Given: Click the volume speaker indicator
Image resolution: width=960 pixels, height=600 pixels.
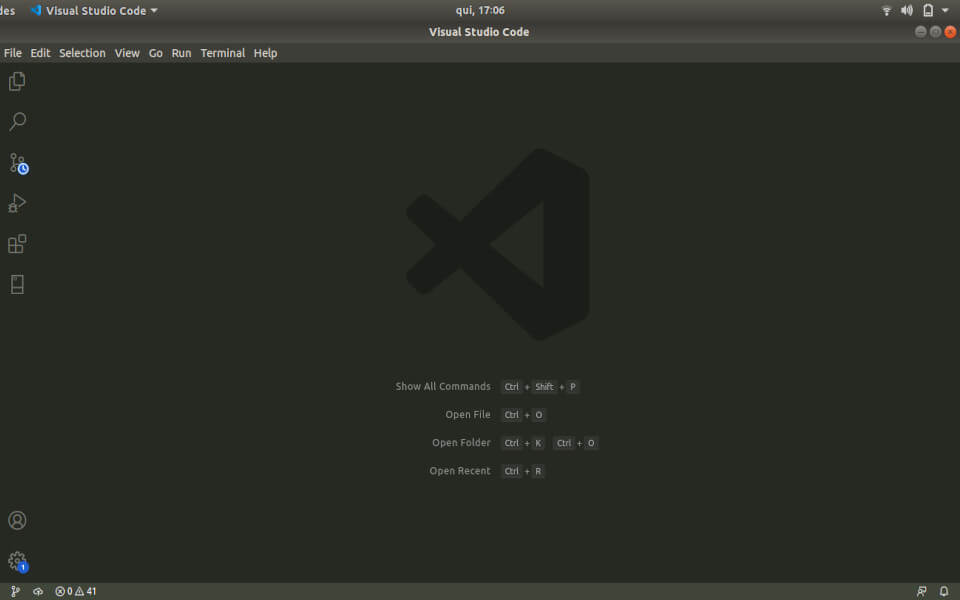Looking at the screenshot, I should [x=907, y=10].
